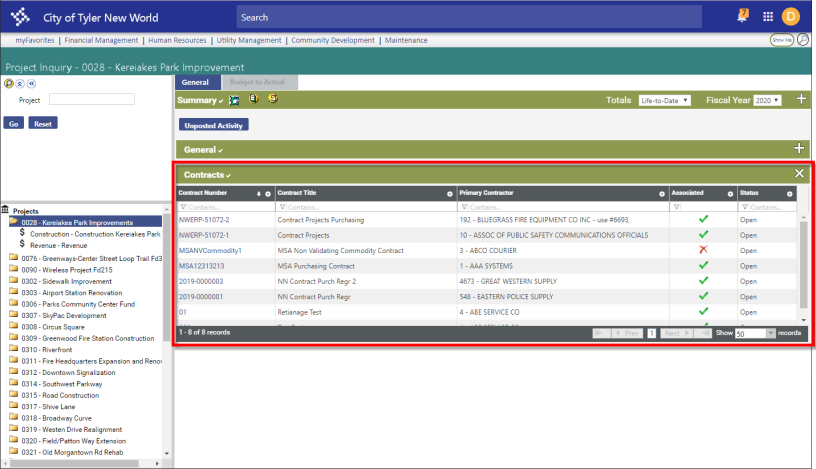Viewport: 816px width, 469px height.
Task: Click the Next page button
Action: coord(676,333)
